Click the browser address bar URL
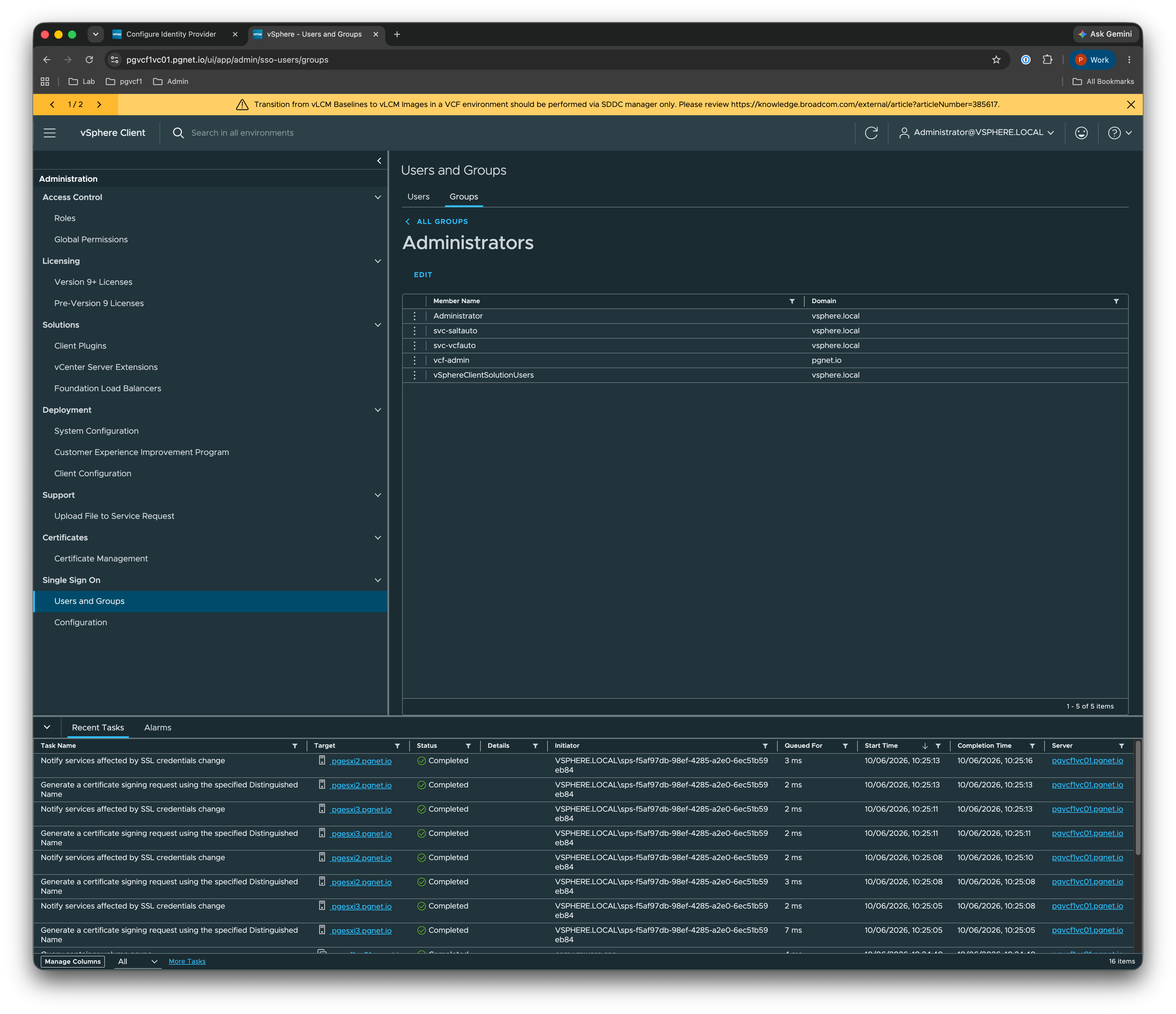Screen dimensions: 1176x1014 click(227, 60)
